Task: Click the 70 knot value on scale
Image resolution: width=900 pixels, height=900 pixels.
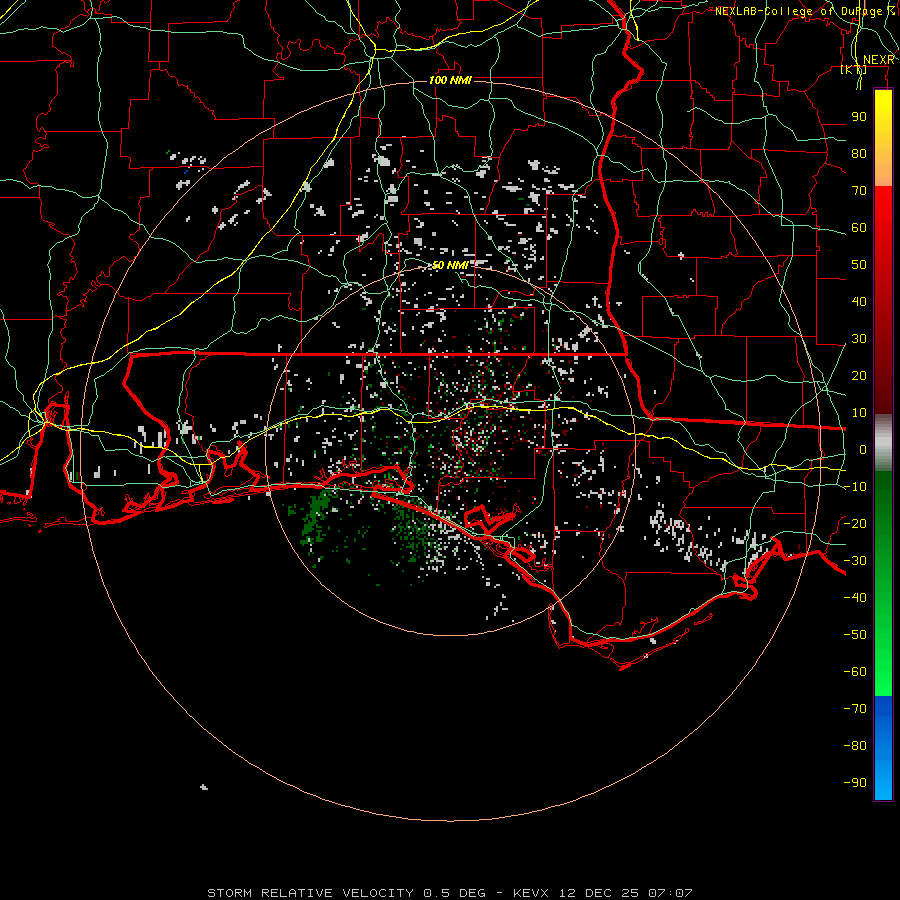Action: click(x=859, y=191)
